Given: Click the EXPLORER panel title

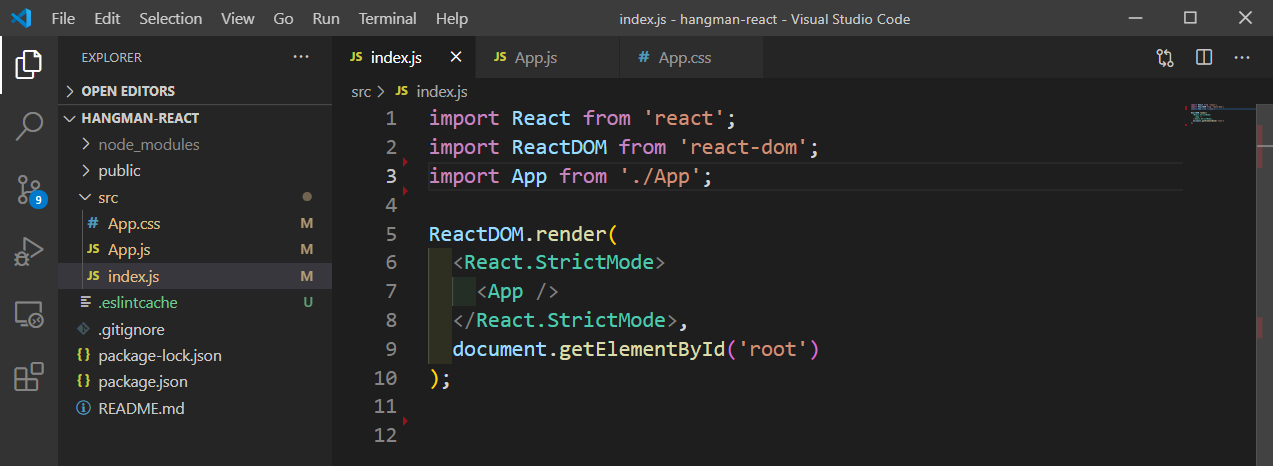Looking at the screenshot, I should pyautogui.click(x=112, y=58).
